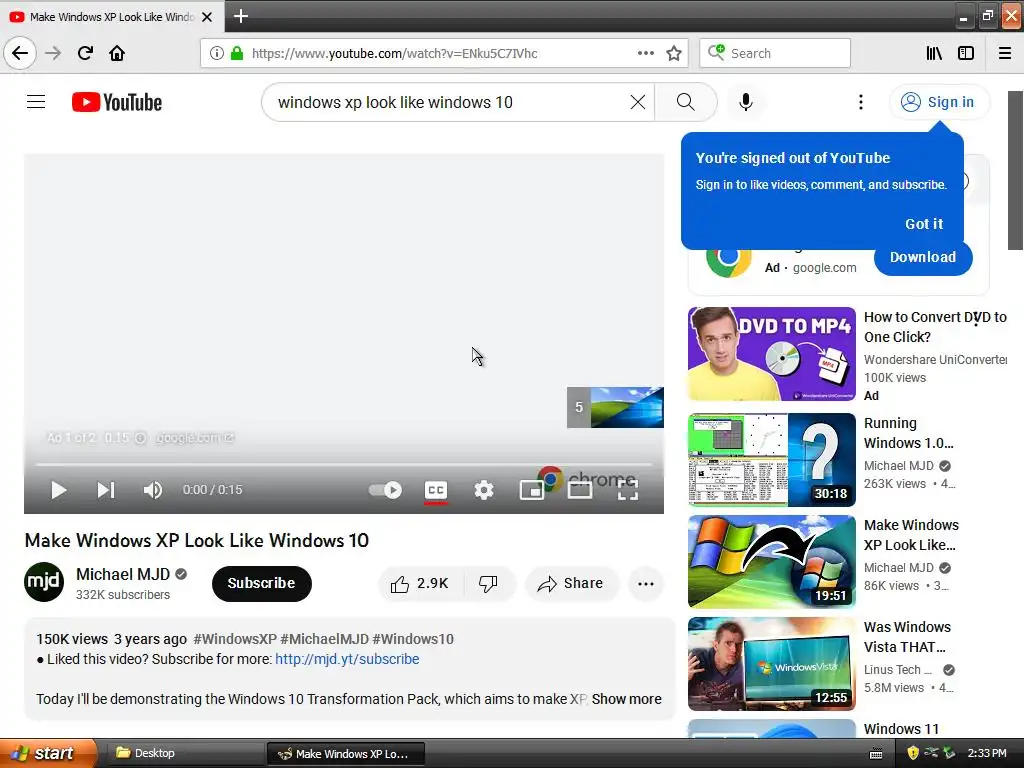
Task: Toggle the autoplay switch
Action: (385, 490)
